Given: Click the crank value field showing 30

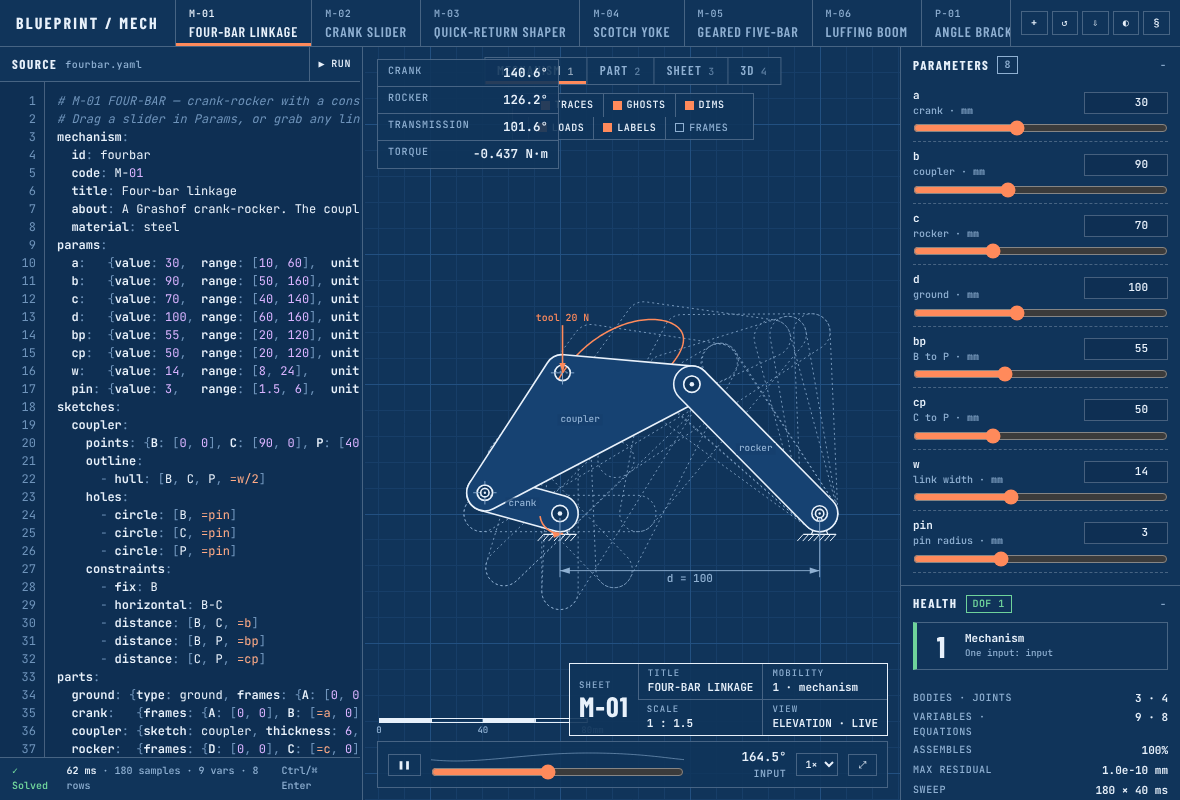Looking at the screenshot, I should (x=1125, y=102).
